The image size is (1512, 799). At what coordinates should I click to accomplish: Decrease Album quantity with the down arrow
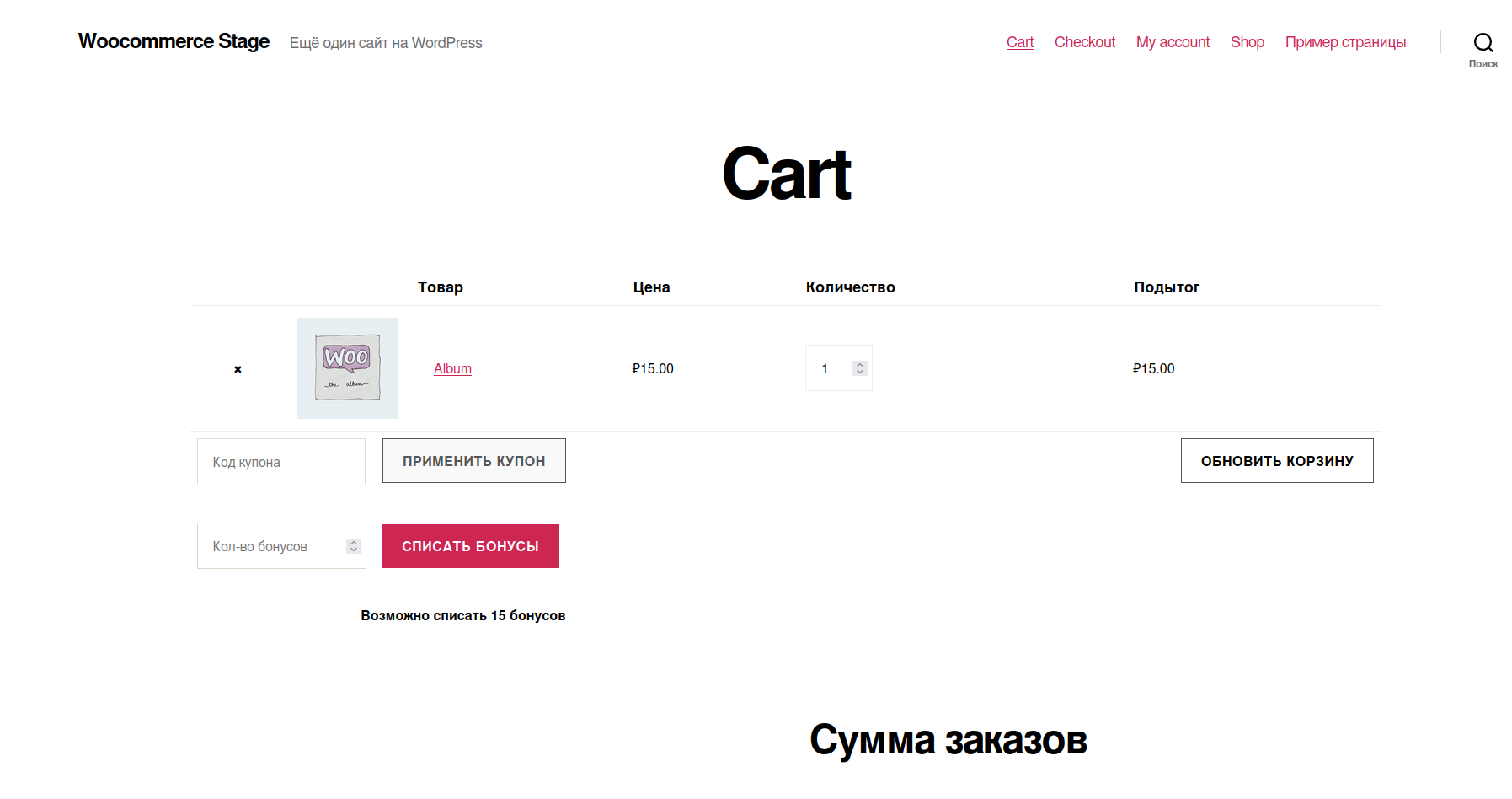click(860, 372)
